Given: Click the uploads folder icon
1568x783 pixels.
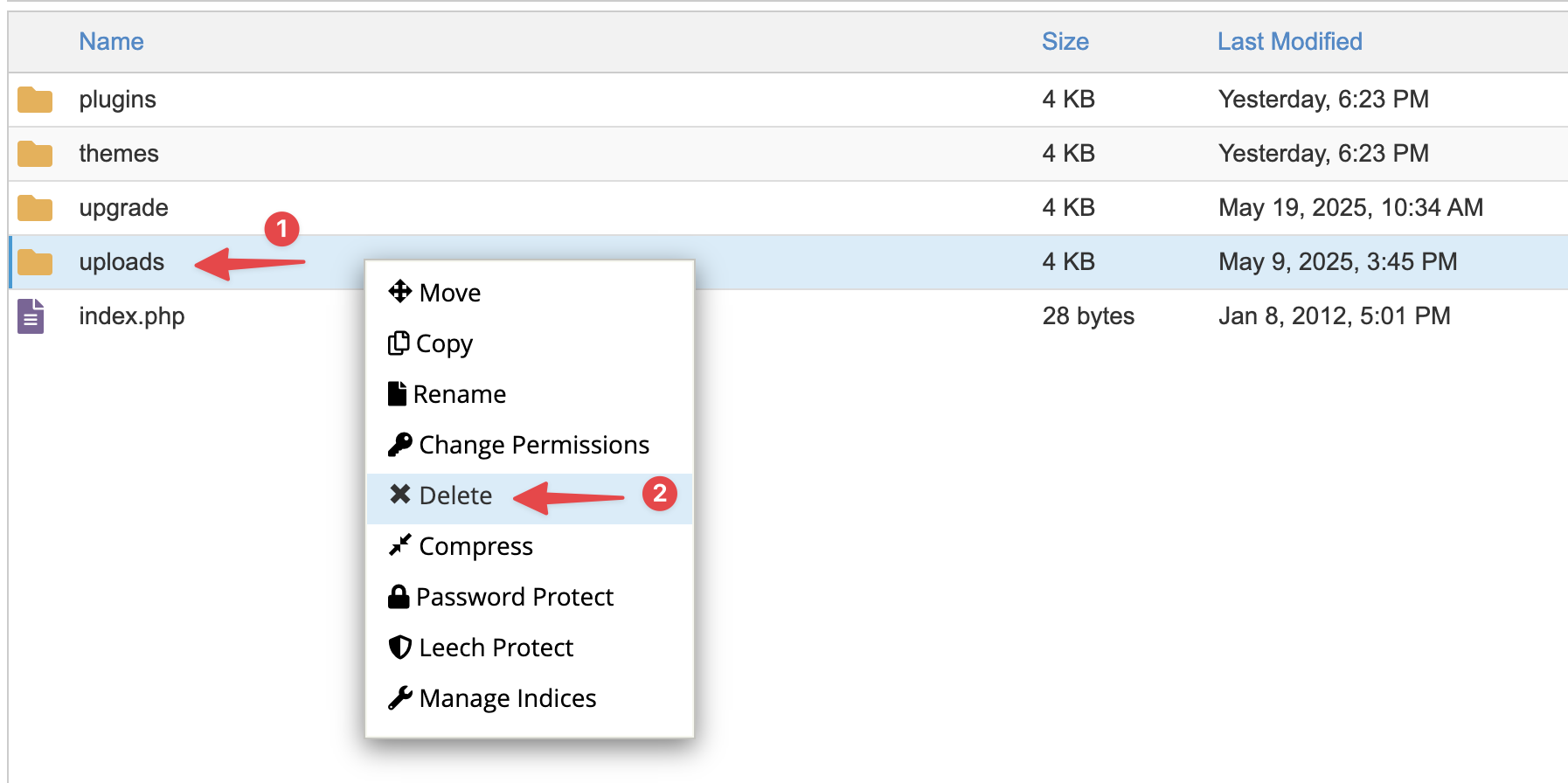Looking at the screenshot, I should (x=35, y=262).
